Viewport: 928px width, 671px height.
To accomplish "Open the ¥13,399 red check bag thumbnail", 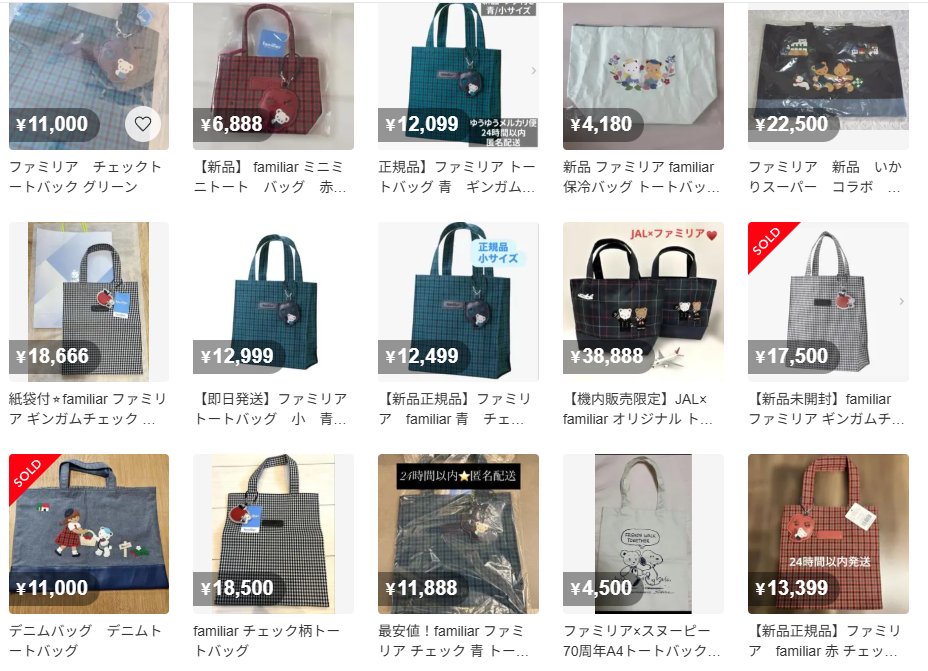I will [x=828, y=534].
